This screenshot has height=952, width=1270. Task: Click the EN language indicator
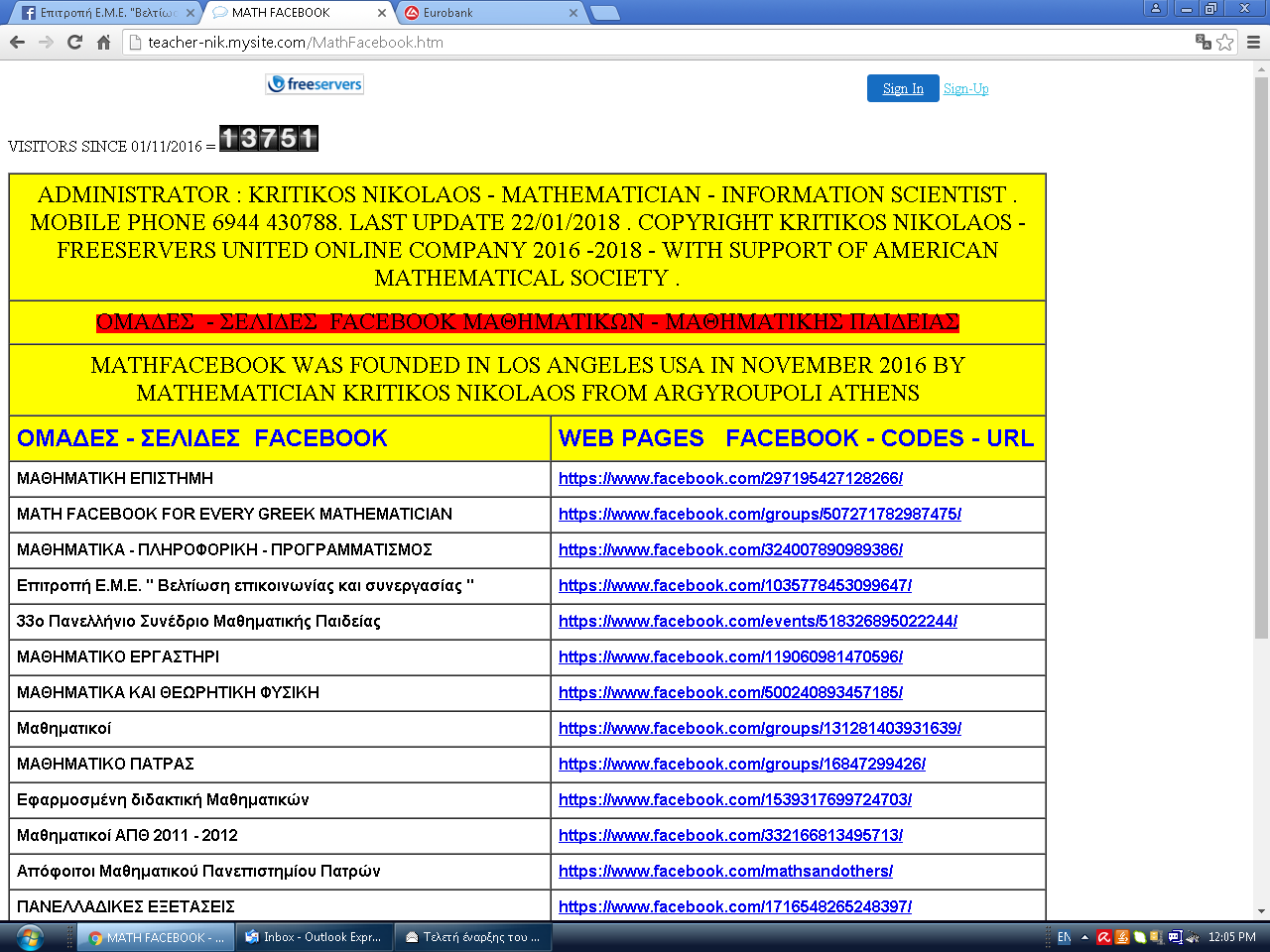(1064, 937)
